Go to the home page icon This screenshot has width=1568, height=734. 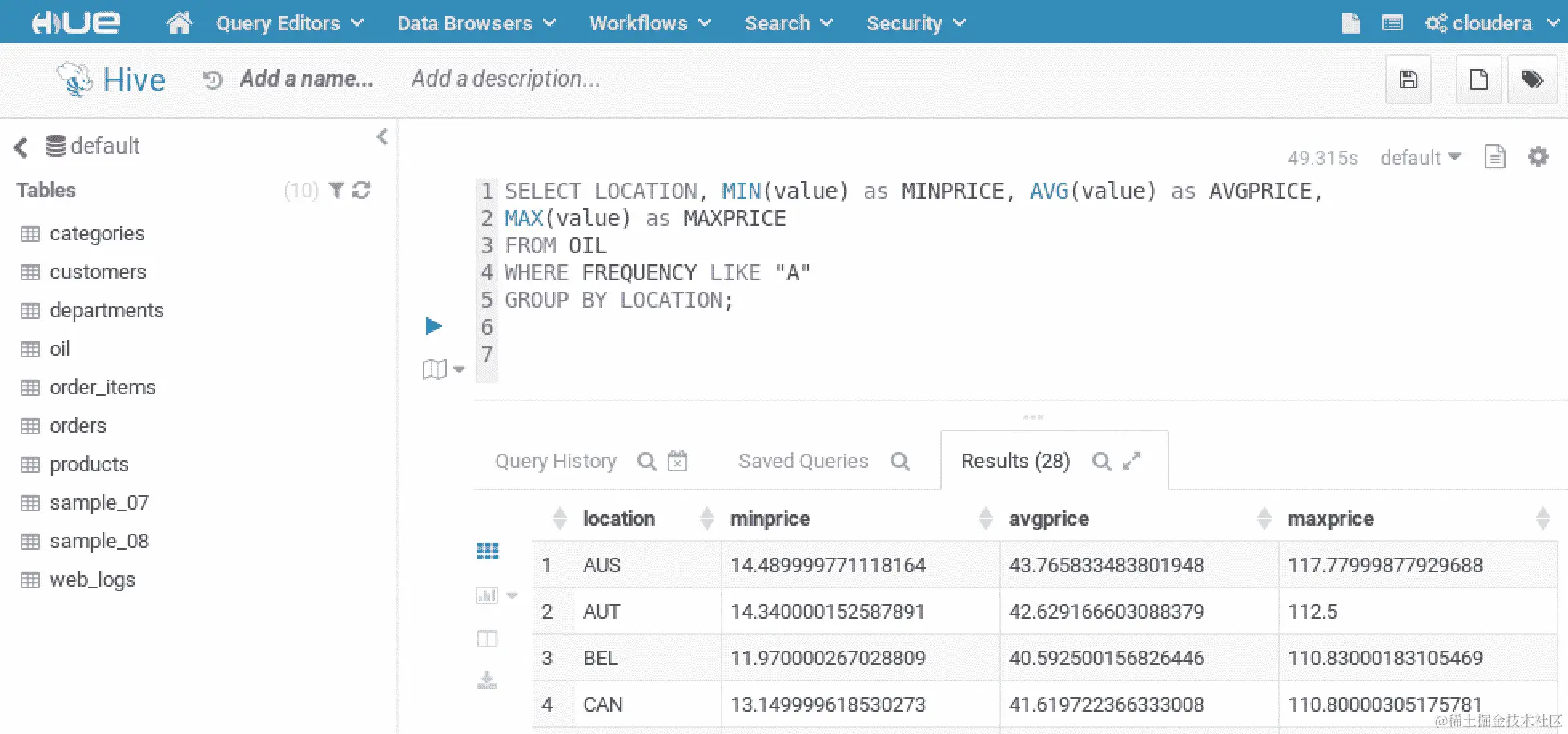(x=179, y=22)
